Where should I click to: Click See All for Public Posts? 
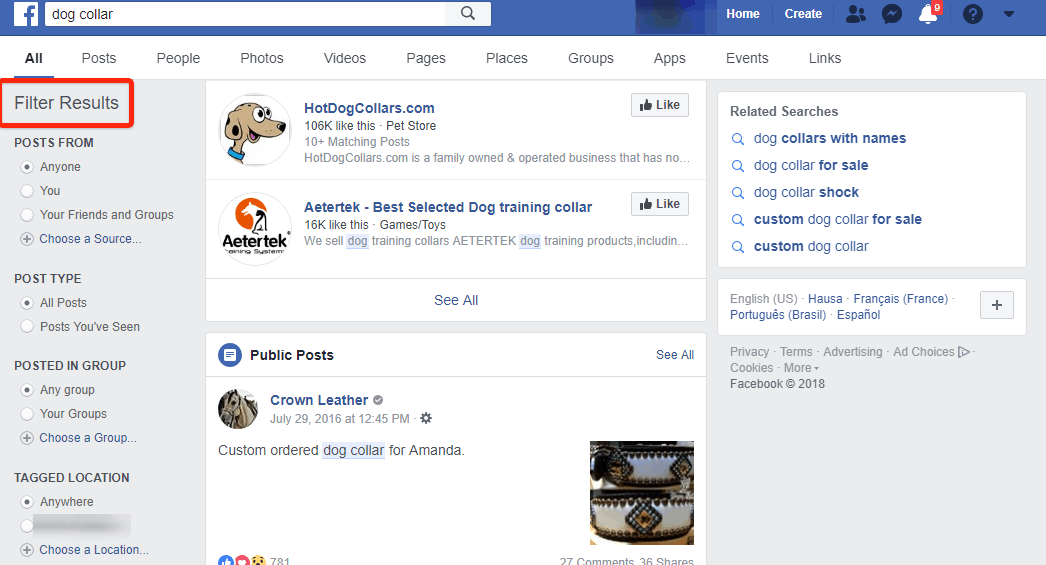click(x=674, y=355)
